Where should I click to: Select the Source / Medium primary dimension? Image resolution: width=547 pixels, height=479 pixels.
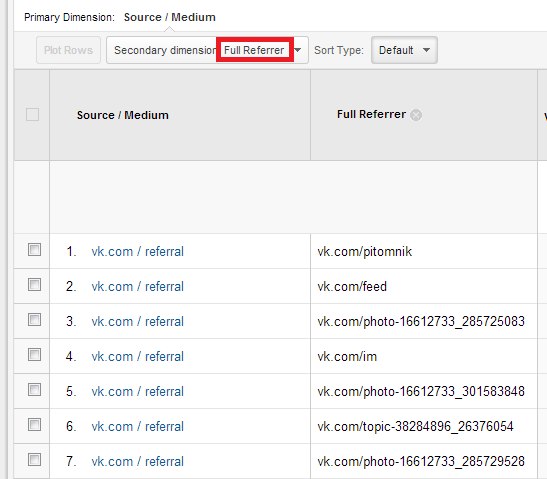[170, 17]
